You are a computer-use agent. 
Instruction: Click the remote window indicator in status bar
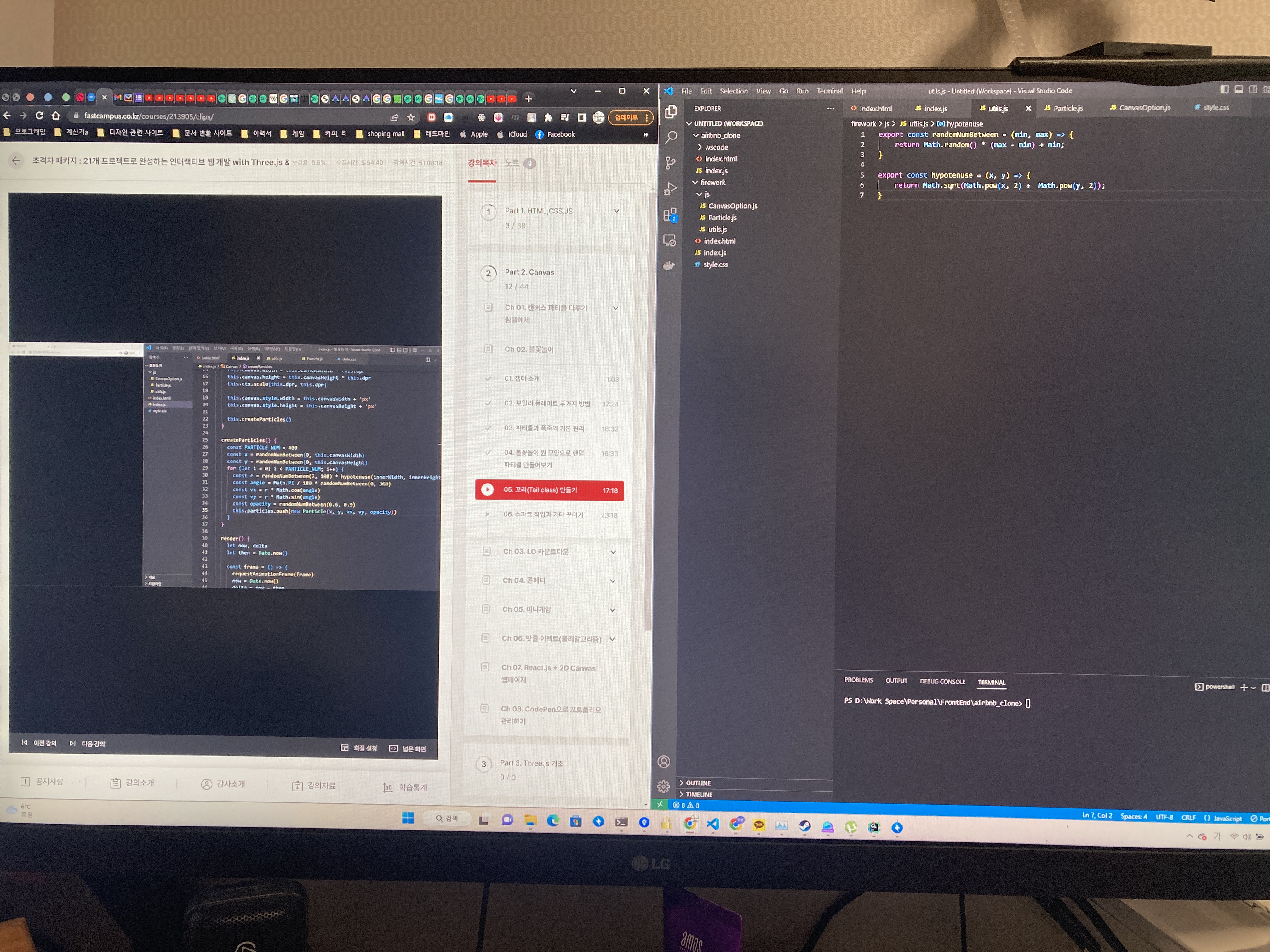coord(660,805)
